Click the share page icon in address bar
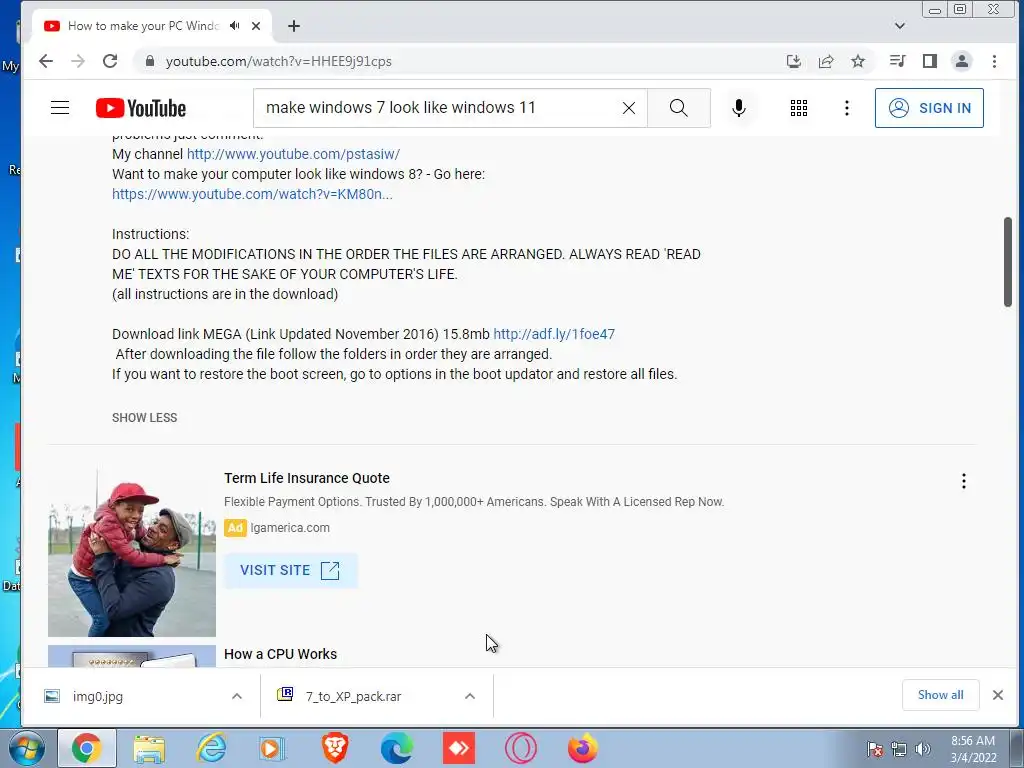This screenshot has height=768, width=1024. click(x=826, y=61)
